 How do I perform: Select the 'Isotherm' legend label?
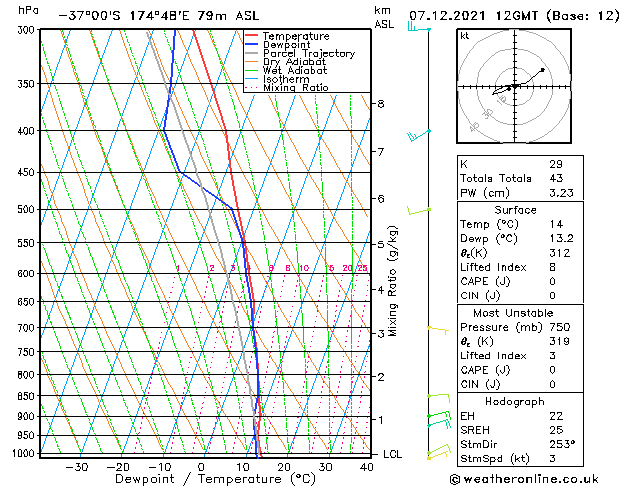coord(286,79)
